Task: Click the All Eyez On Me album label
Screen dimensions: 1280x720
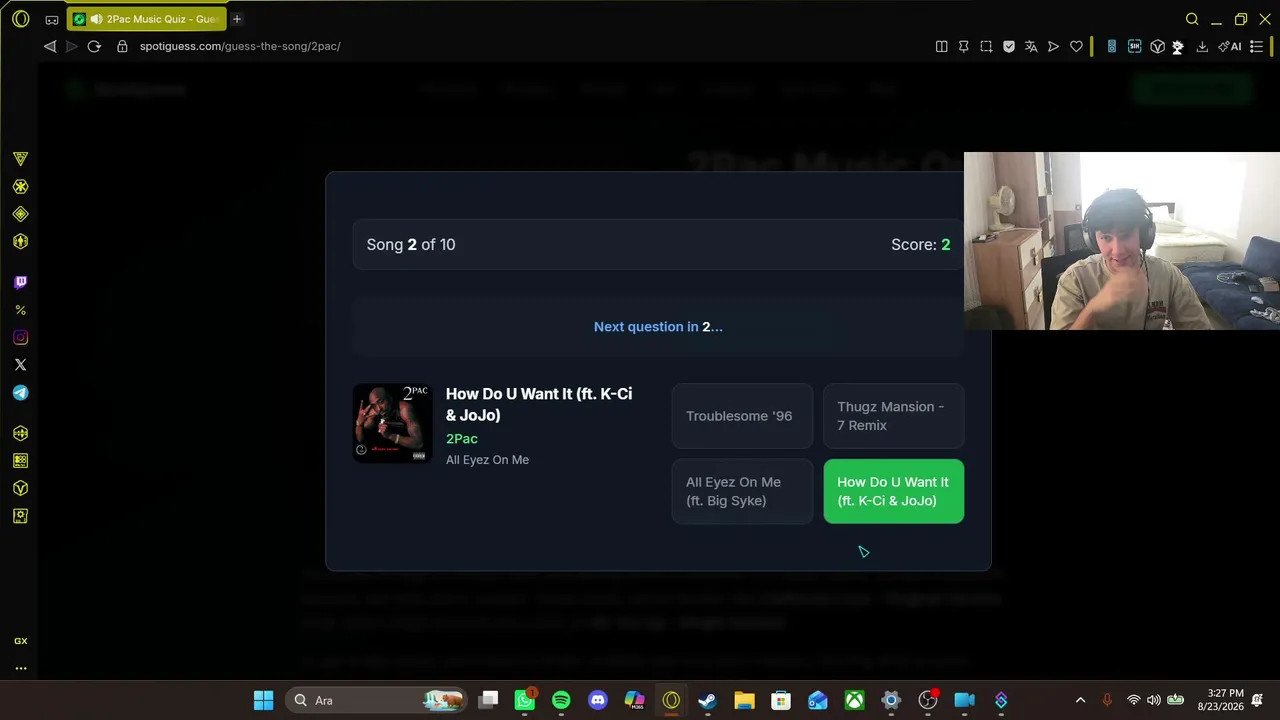Action: [x=487, y=460]
